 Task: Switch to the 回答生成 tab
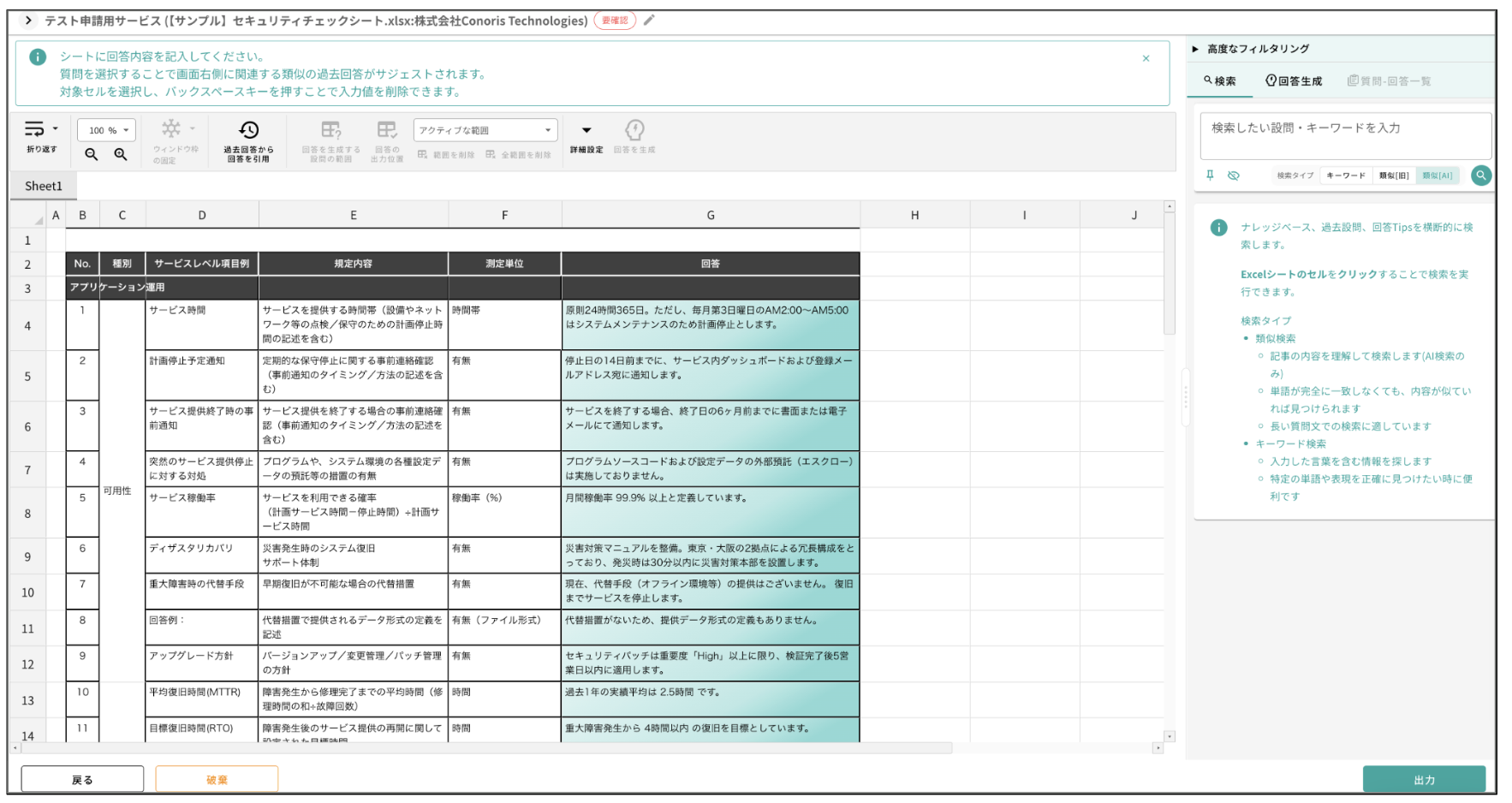point(1294,81)
